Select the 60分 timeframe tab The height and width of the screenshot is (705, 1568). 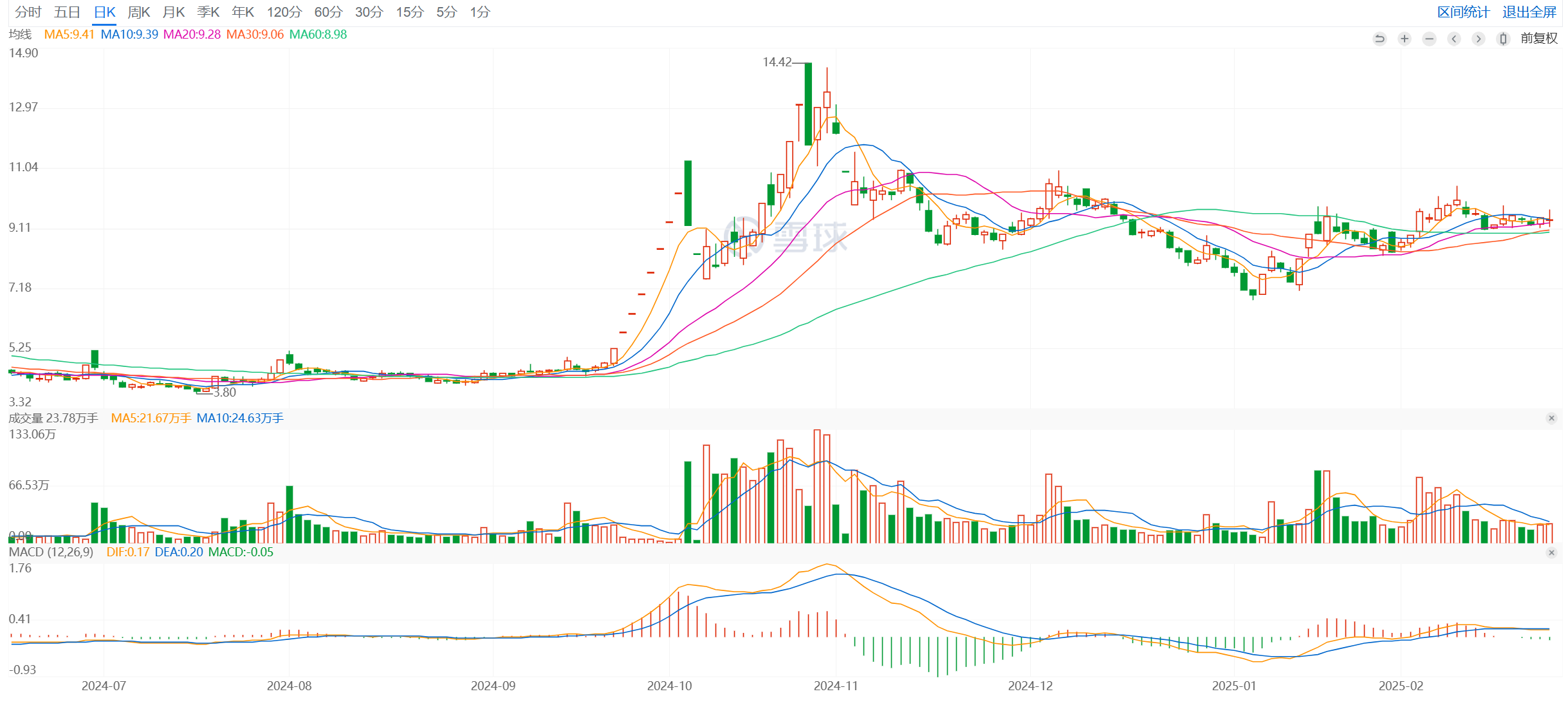tap(328, 12)
